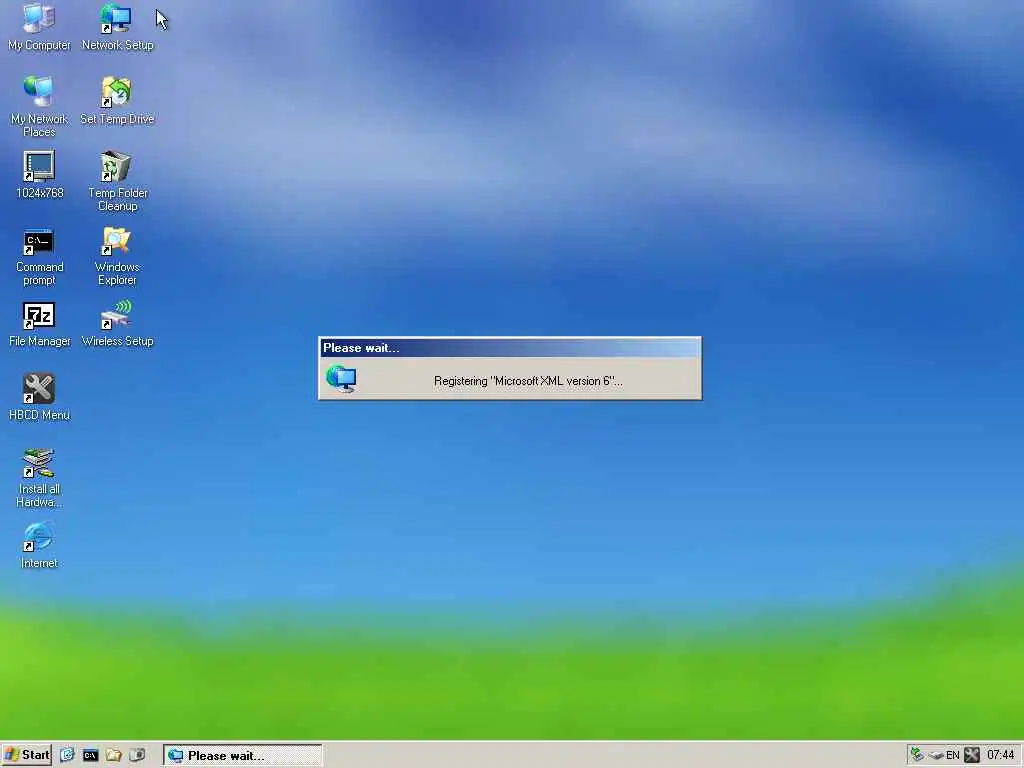Open the Command prompt desktop shortcut
Viewport: 1024px width, 768px height.
[39, 257]
